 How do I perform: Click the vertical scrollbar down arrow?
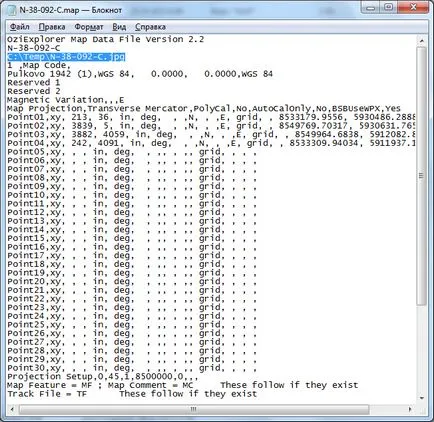[x=422, y=398]
